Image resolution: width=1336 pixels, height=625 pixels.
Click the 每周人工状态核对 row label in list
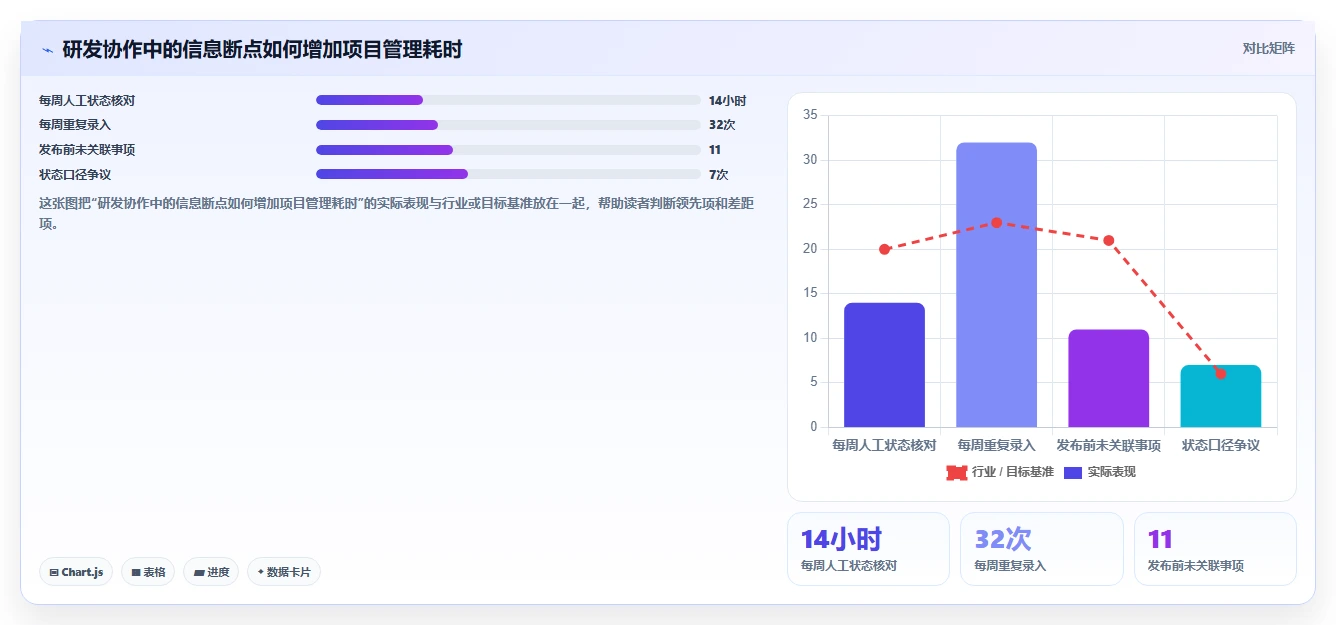coord(87,100)
